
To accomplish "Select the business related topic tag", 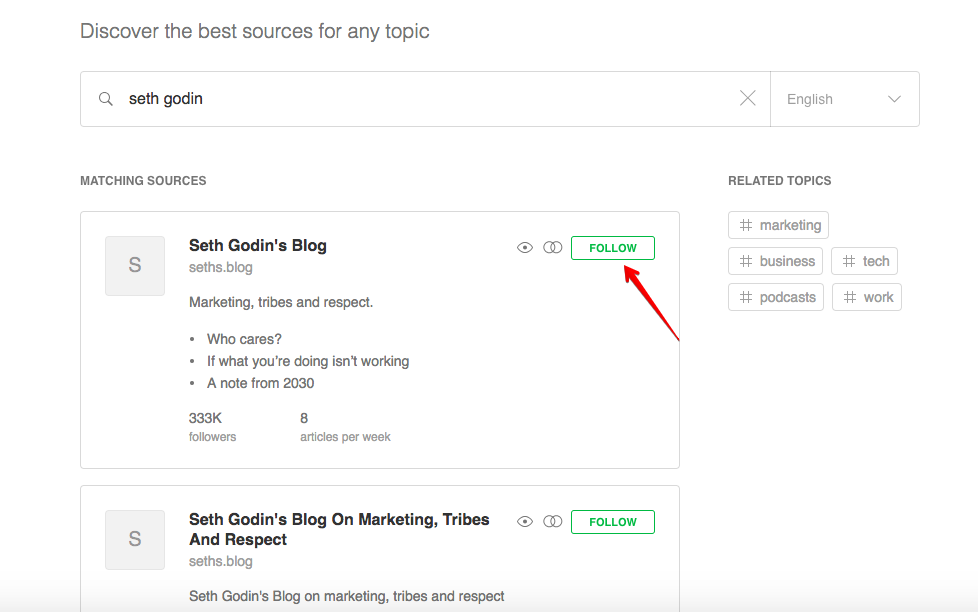I will tap(775, 261).
